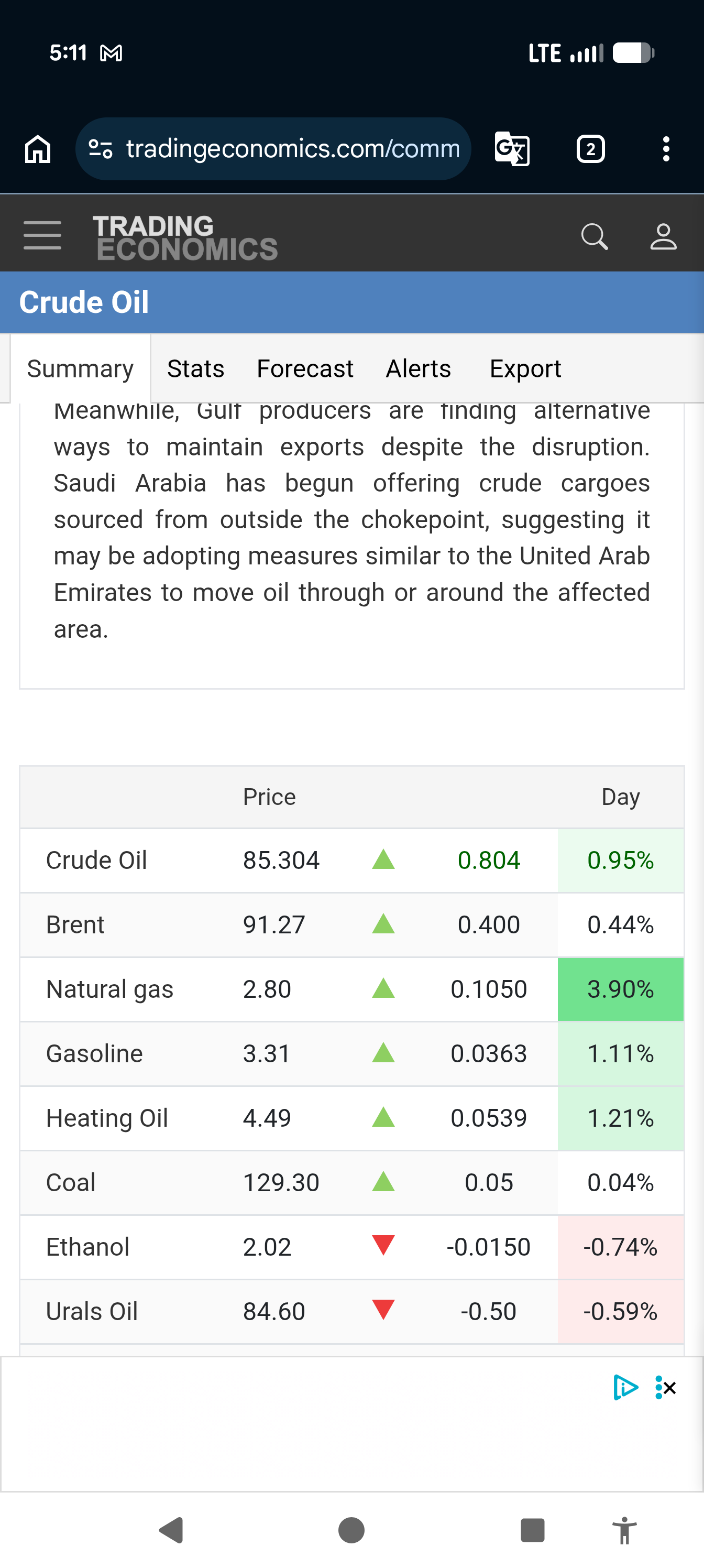This screenshot has width=704, height=1568.
Task: Open the browser three-dot overflow menu
Action: coord(666,149)
